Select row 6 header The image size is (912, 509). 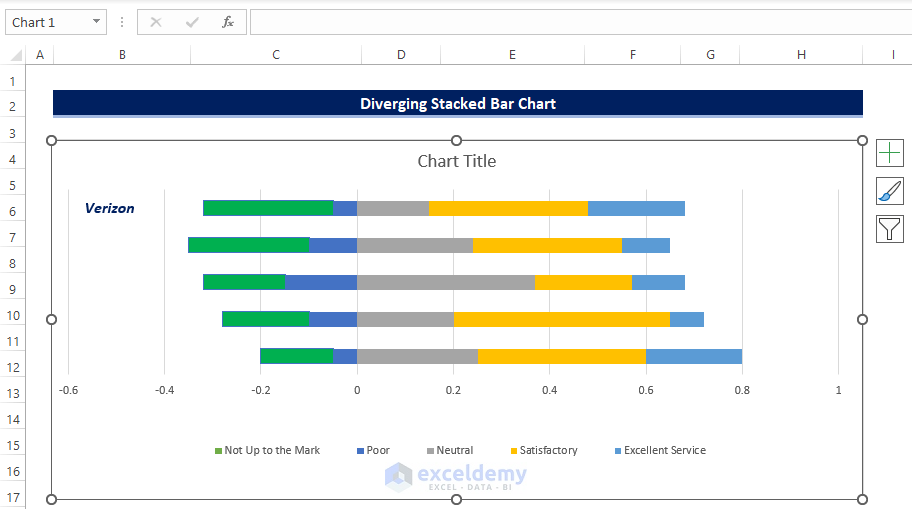[13, 211]
